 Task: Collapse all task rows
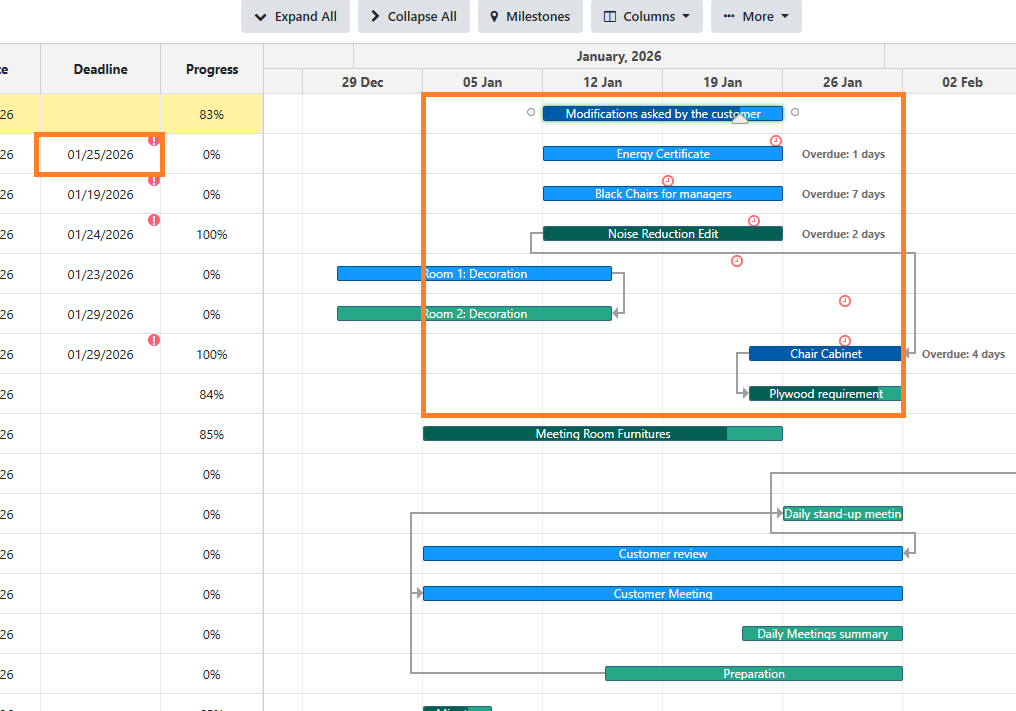(x=413, y=17)
